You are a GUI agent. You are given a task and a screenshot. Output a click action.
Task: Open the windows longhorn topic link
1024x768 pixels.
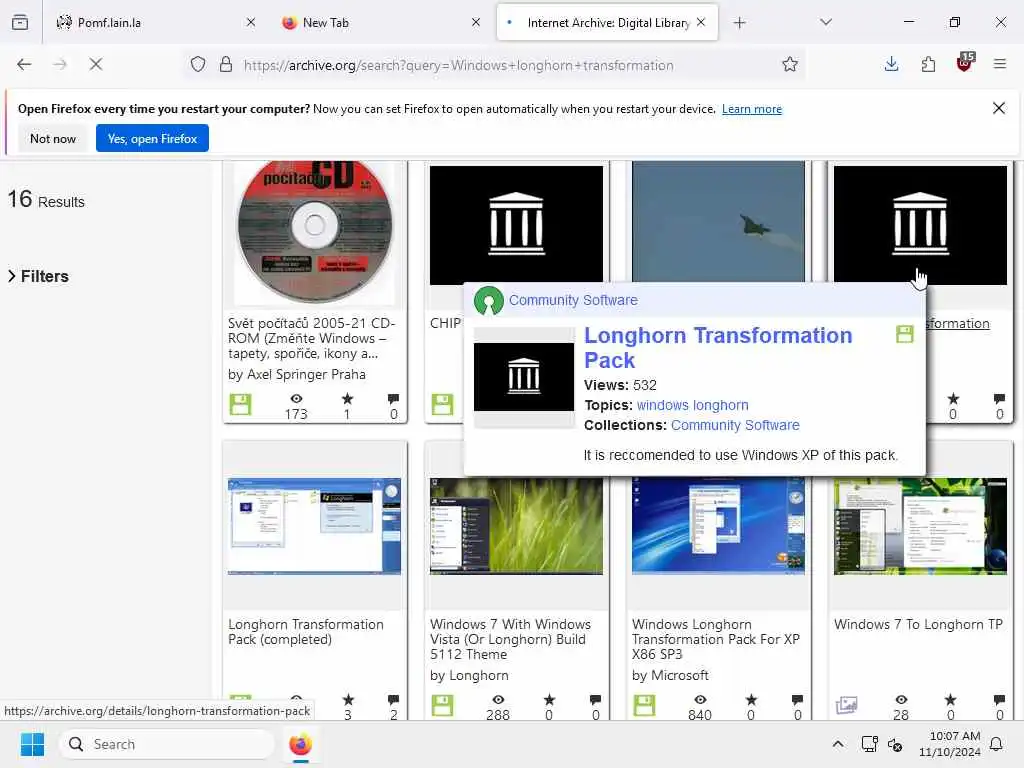pos(692,406)
